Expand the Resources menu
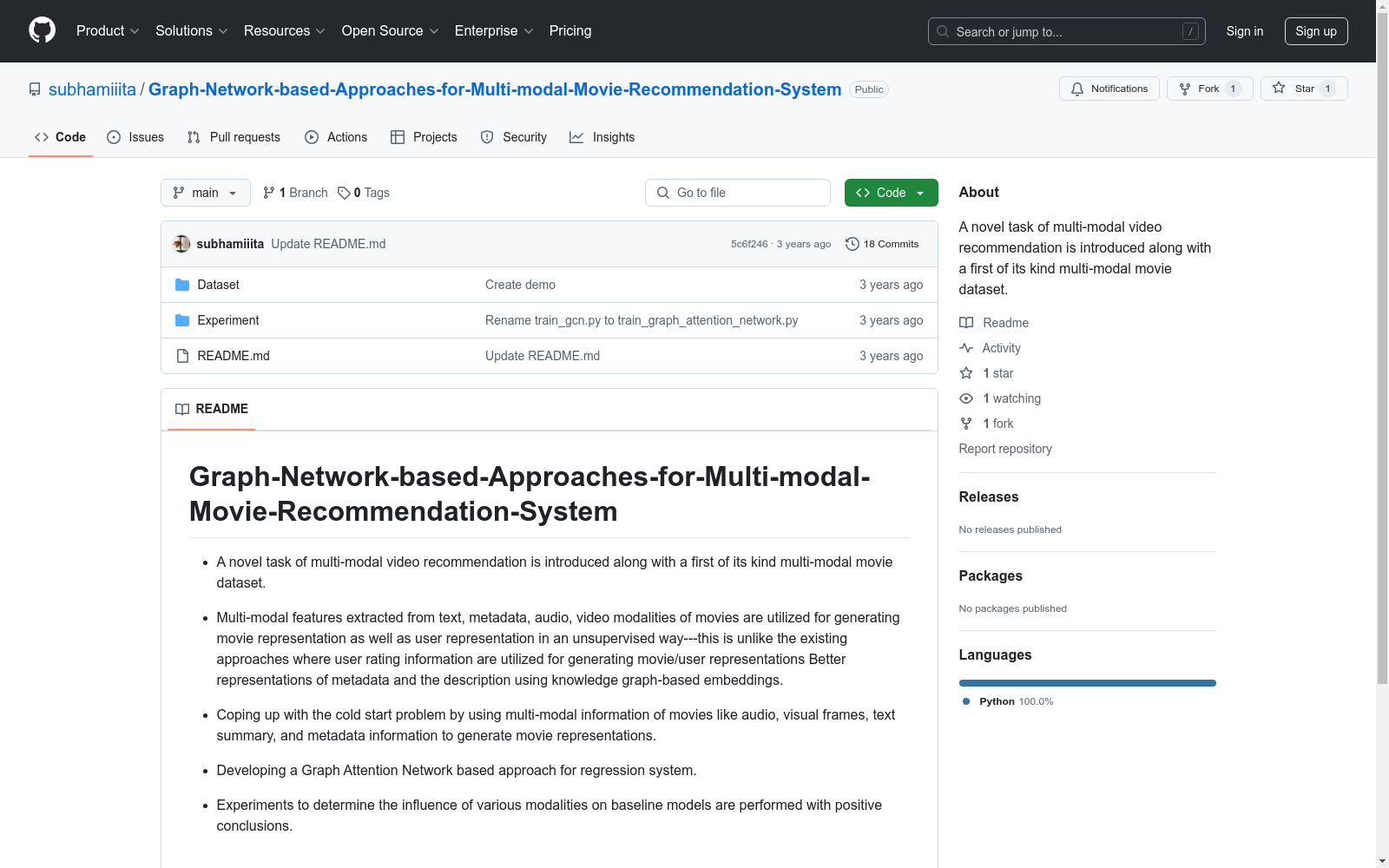The image size is (1389, 868). 285,30
